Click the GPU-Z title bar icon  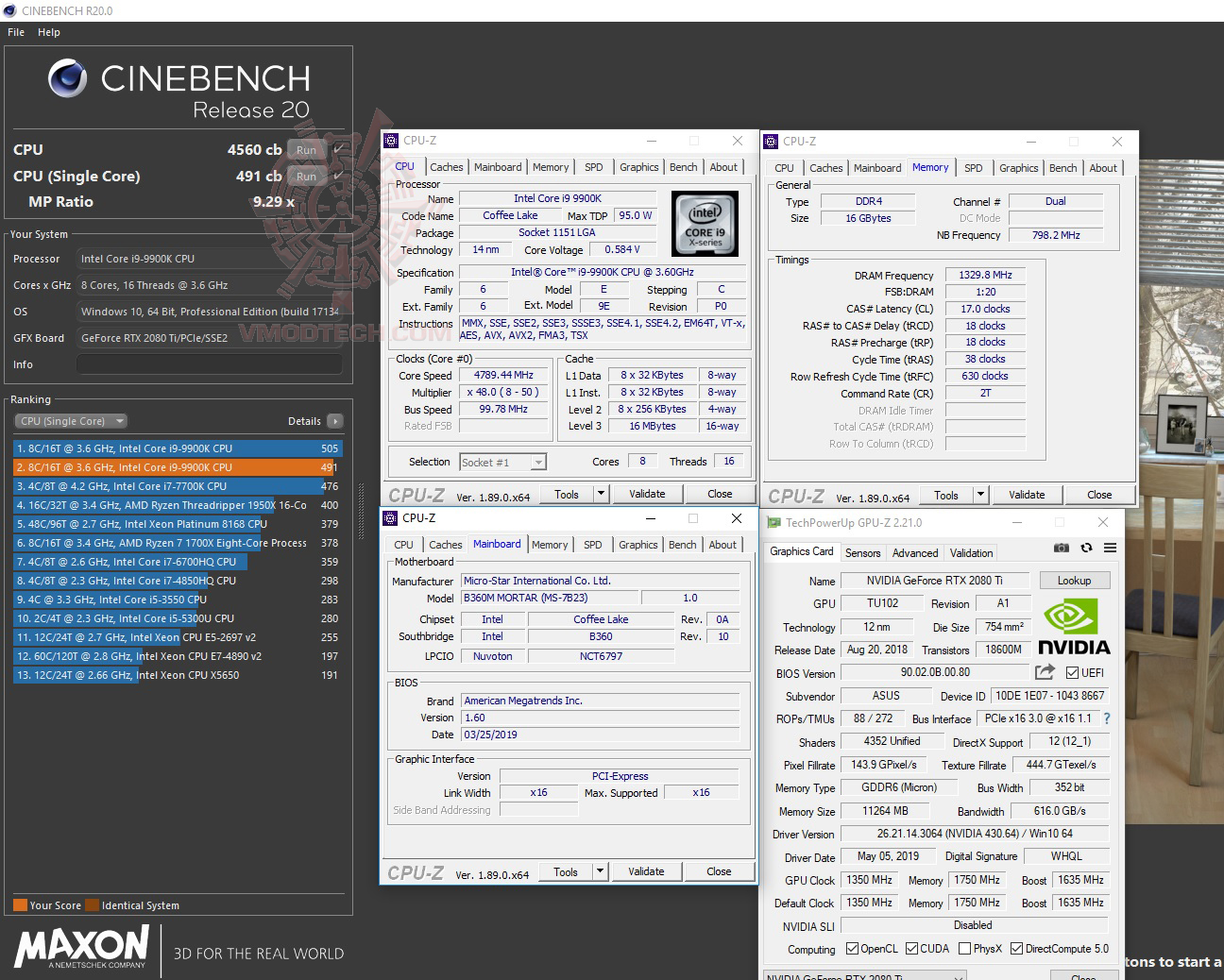pos(774,522)
